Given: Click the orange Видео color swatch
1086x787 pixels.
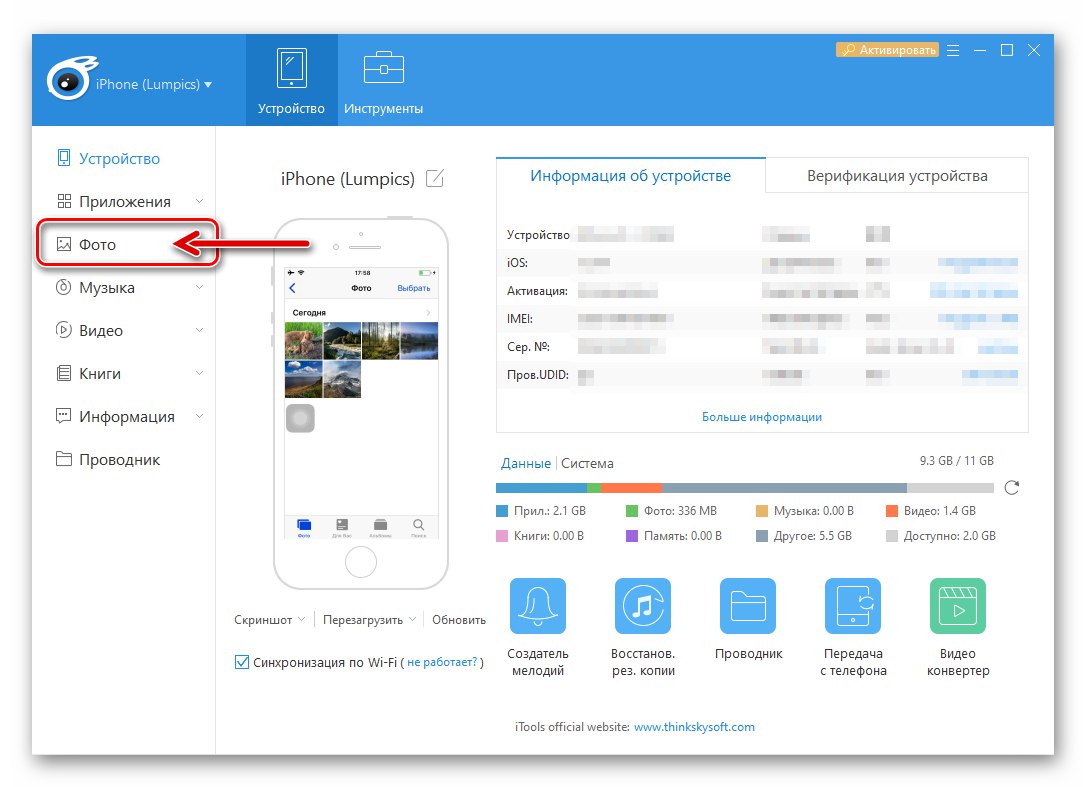Looking at the screenshot, I should (x=892, y=511).
